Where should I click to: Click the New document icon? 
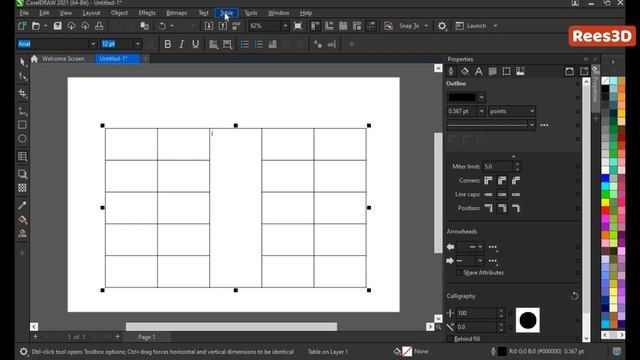pos(22,26)
